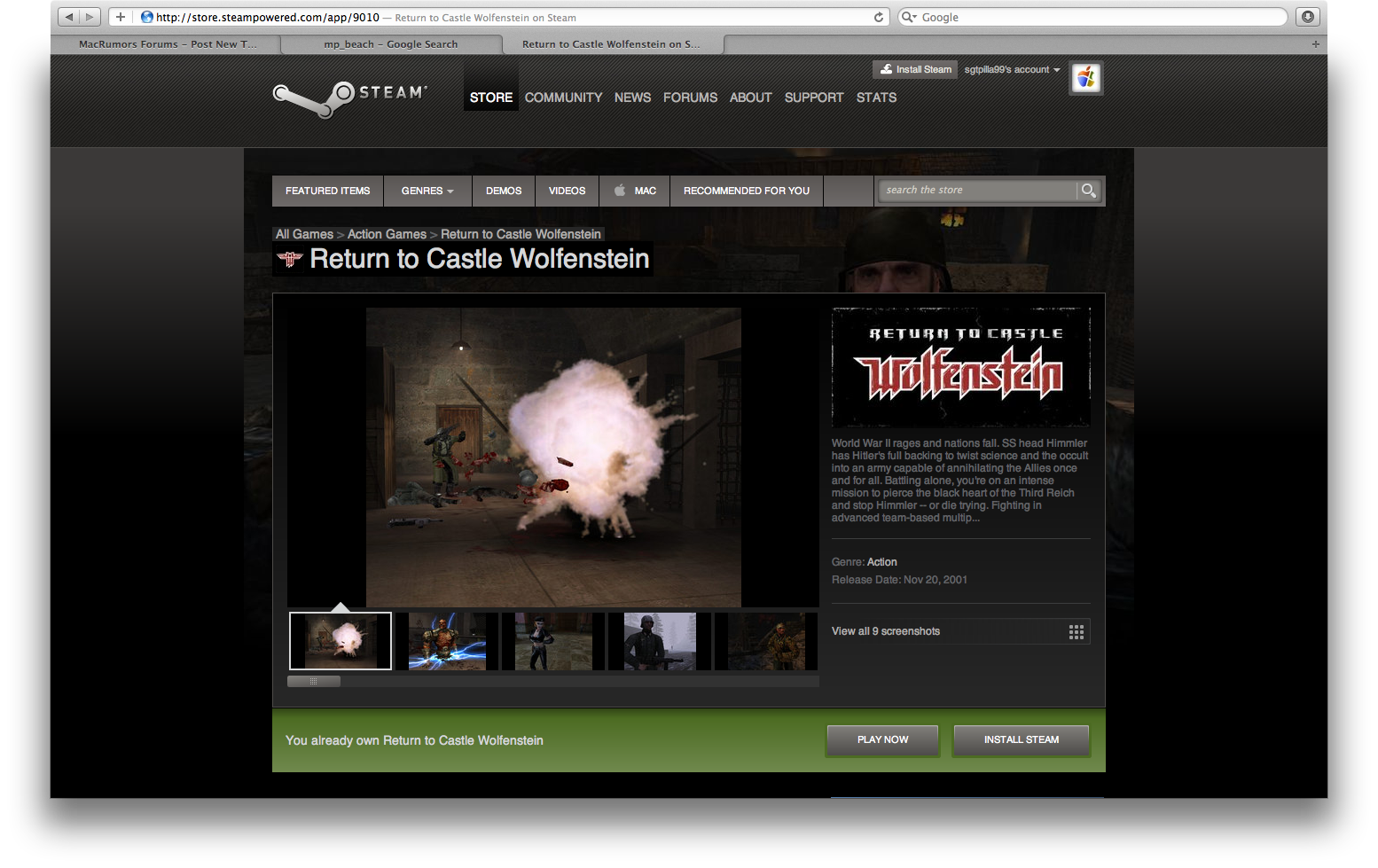
Task: Go forward with Safari's forward arrow
Action: point(90,17)
